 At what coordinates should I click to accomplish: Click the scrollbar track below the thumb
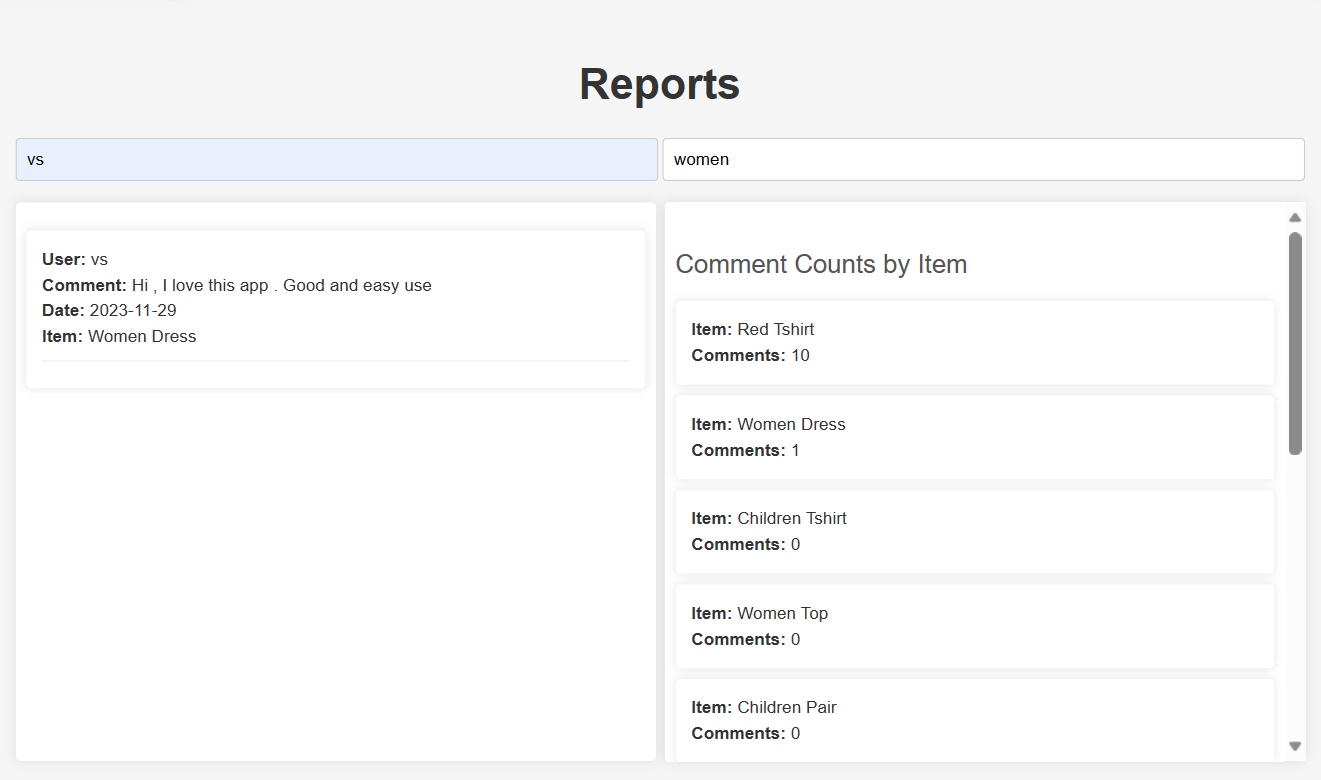click(1295, 600)
